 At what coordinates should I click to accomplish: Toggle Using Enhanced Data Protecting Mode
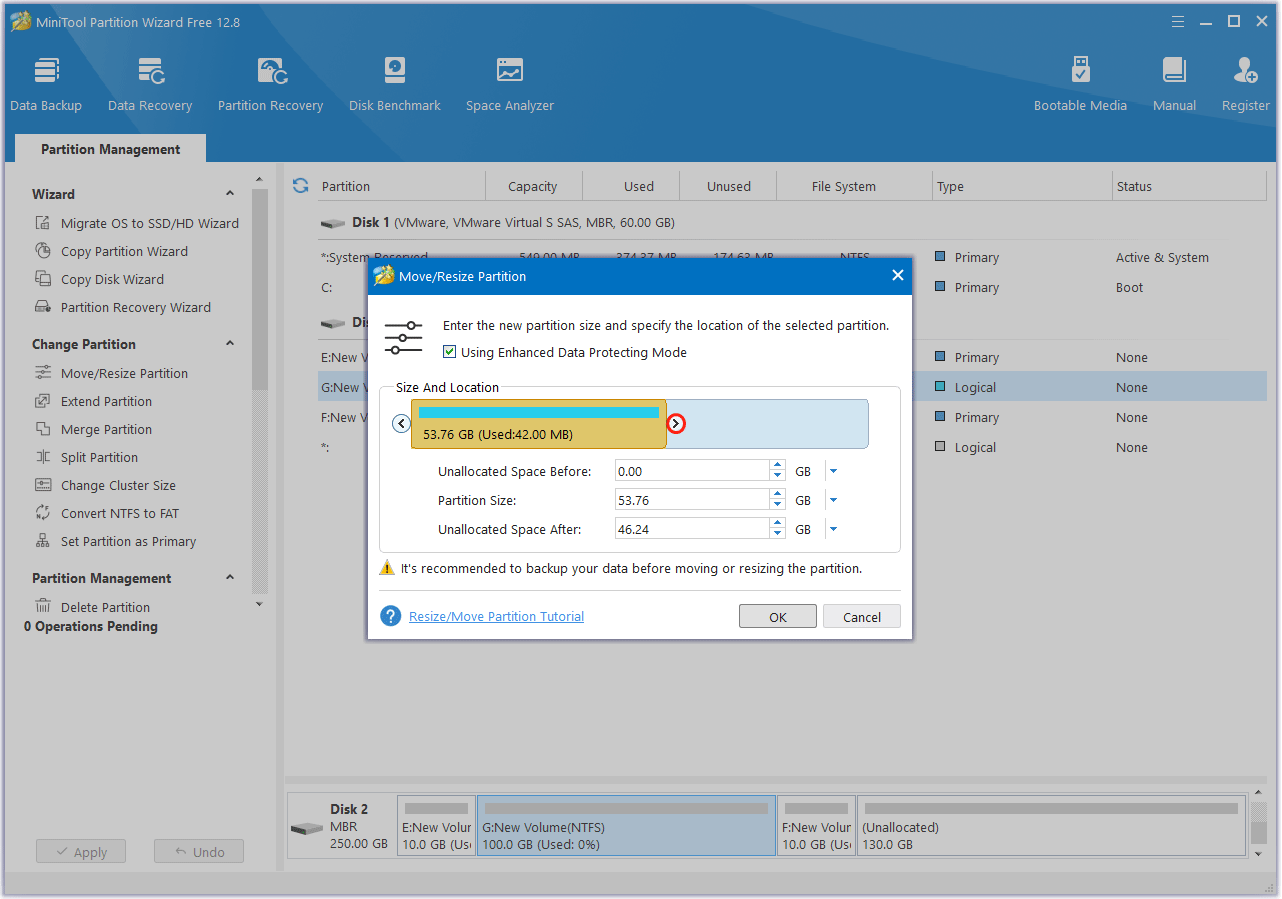tap(450, 352)
